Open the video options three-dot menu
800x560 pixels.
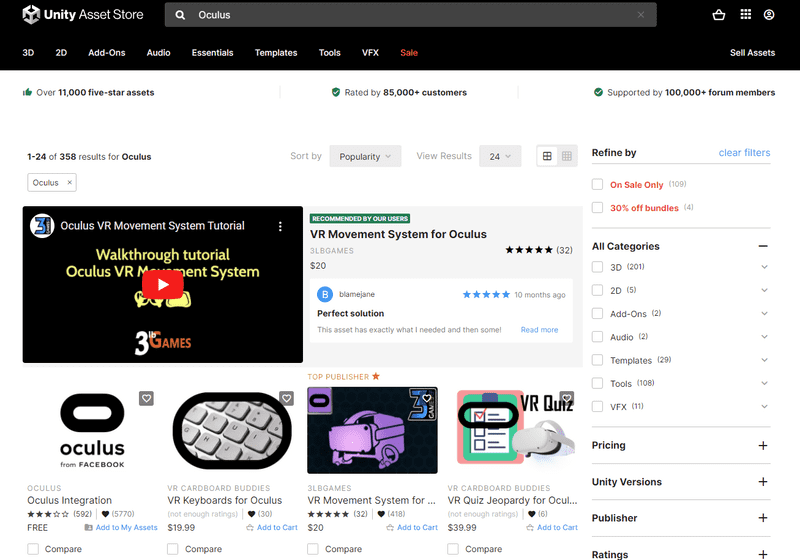(x=280, y=226)
